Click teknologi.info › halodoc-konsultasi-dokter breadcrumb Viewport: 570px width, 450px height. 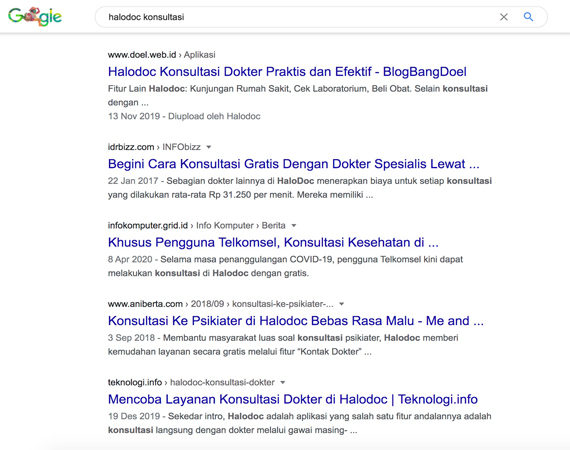[x=191, y=383]
